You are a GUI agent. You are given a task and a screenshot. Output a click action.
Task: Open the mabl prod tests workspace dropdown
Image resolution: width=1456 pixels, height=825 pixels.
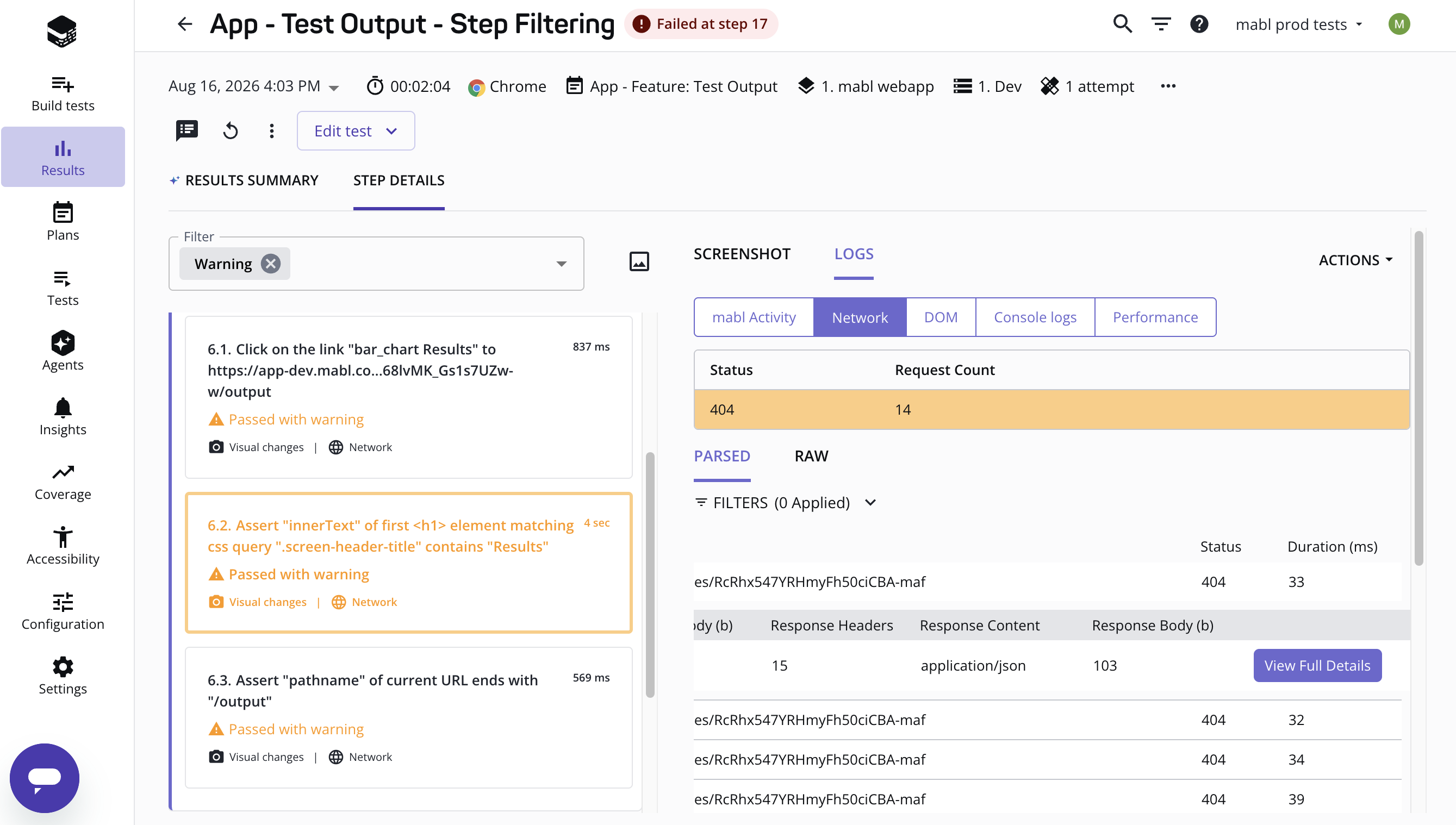1299,24
